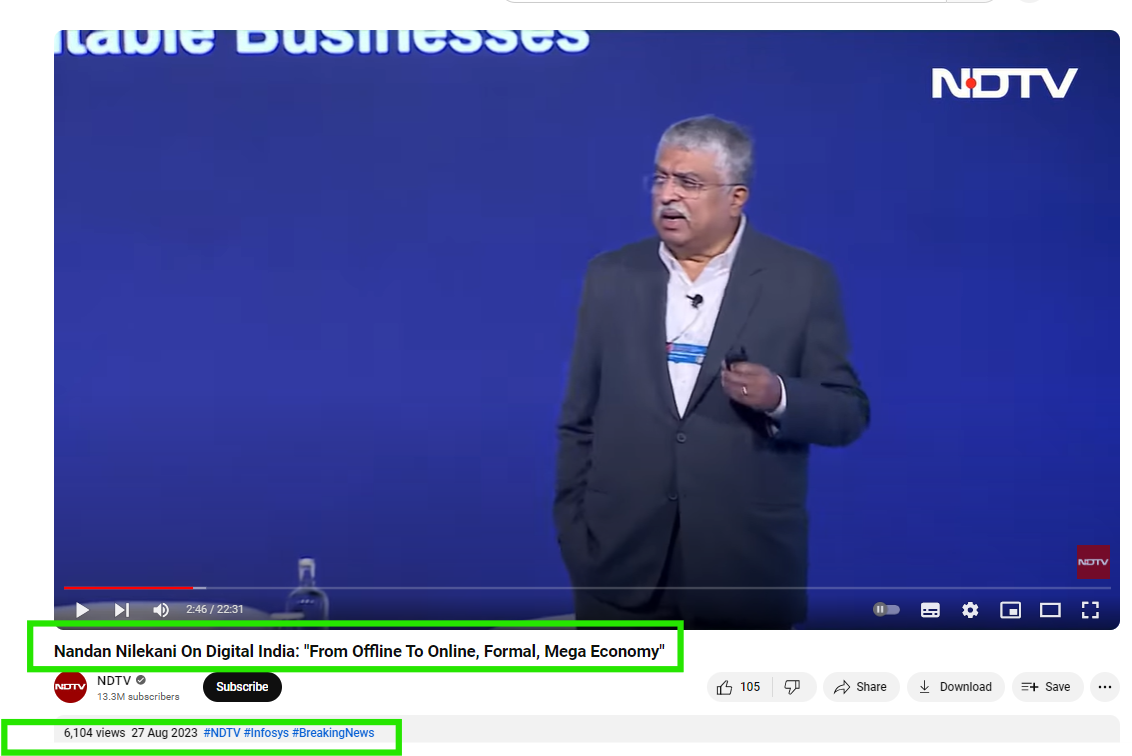Toggle theater mode view
This screenshot has width=1132, height=756.
pos(1050,610)
